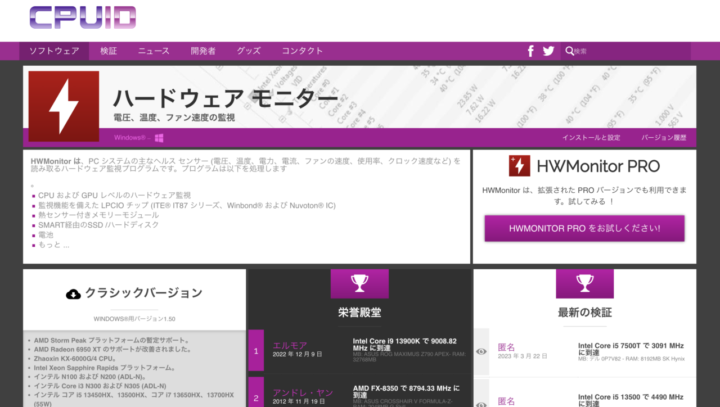This screenshot has height=407, width=720.
Task: Open the バージョン履歴 link
Action: tap(664, 138)
